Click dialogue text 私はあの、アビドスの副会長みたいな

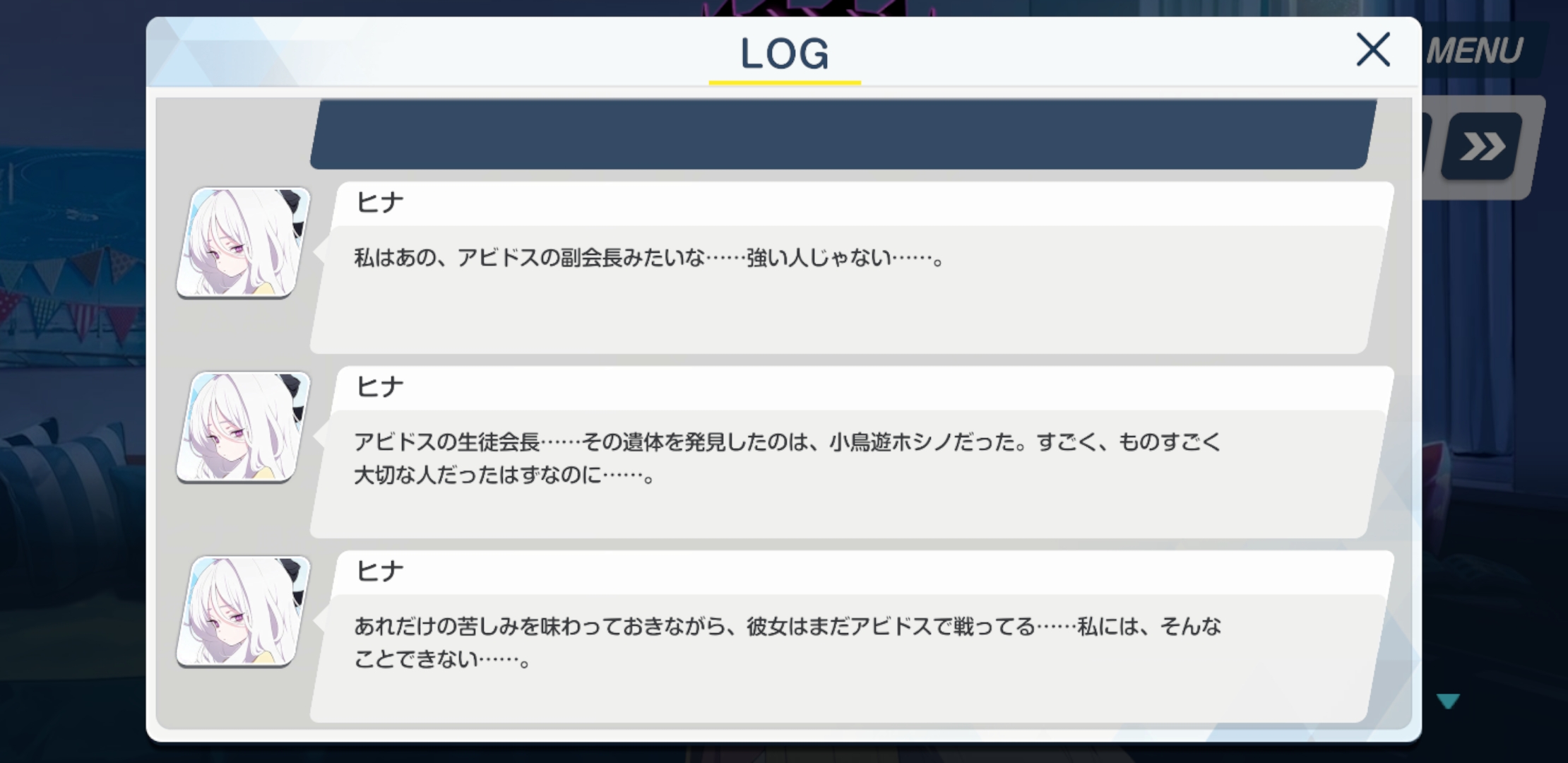point(529,258)
